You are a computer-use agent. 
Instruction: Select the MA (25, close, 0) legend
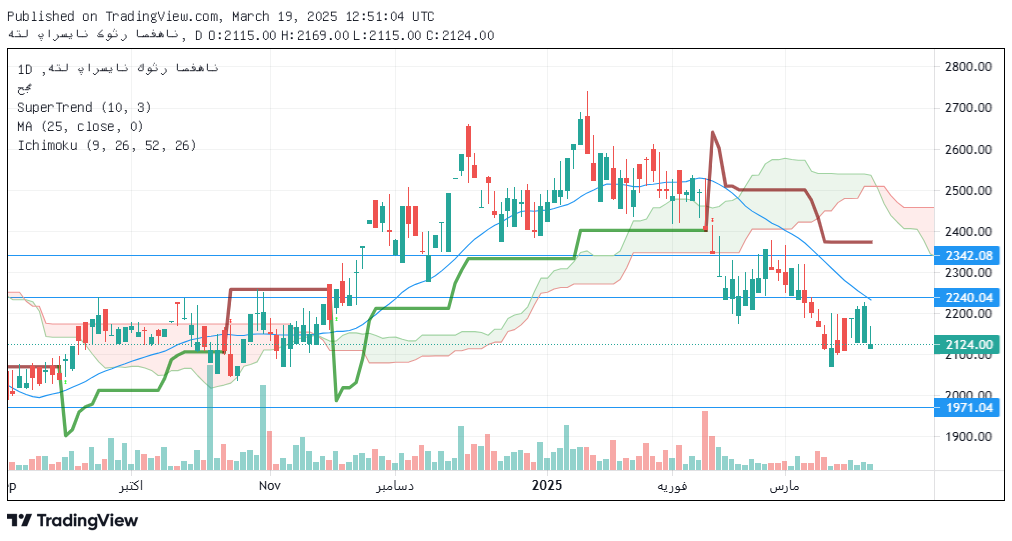click(80, 126)
